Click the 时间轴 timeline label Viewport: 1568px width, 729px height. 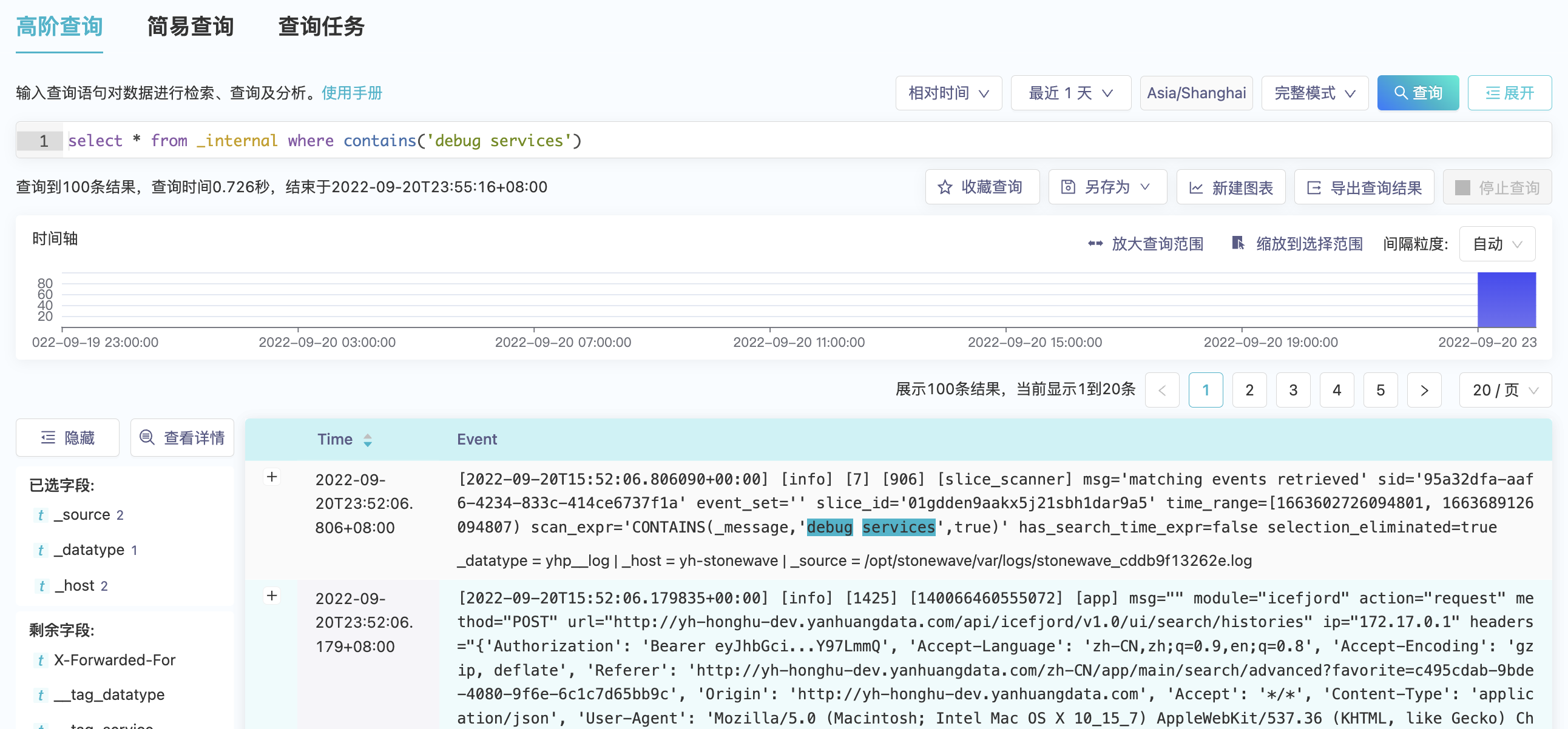(55, 238)
